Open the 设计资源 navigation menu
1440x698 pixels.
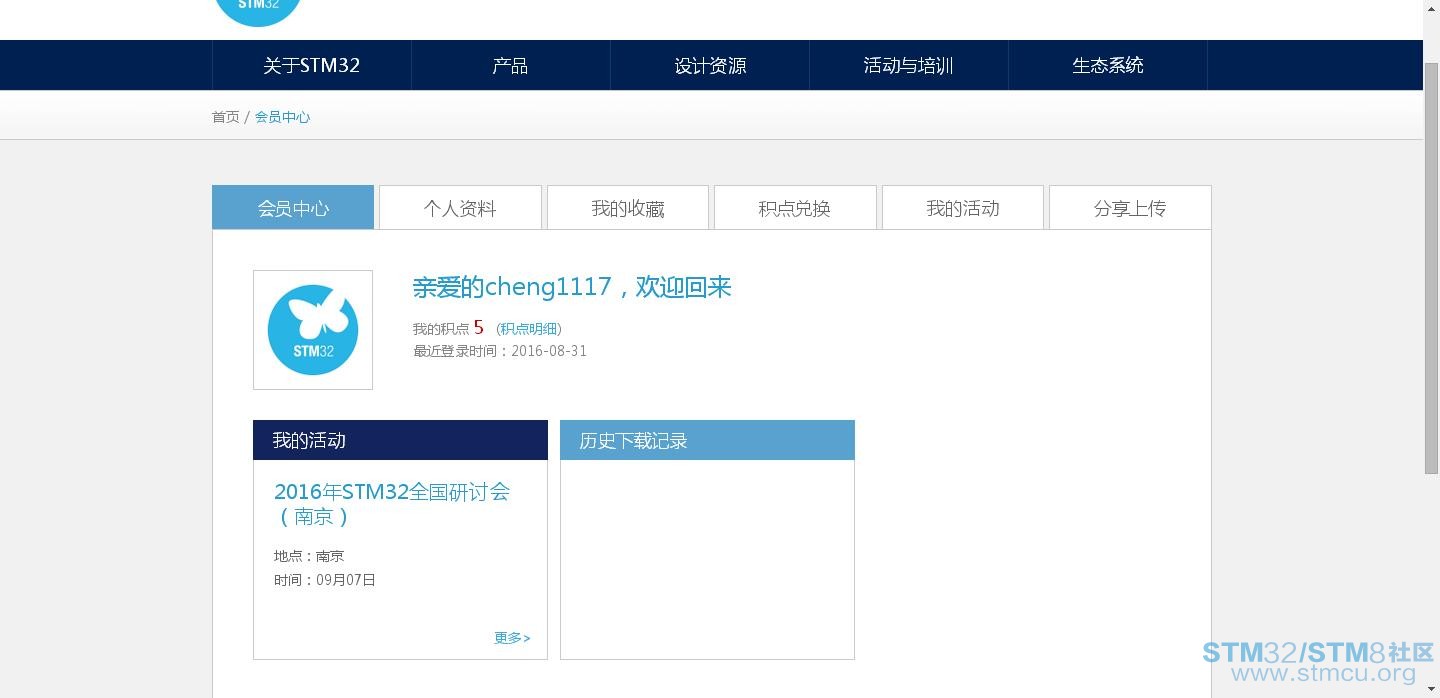pos(709,65)
